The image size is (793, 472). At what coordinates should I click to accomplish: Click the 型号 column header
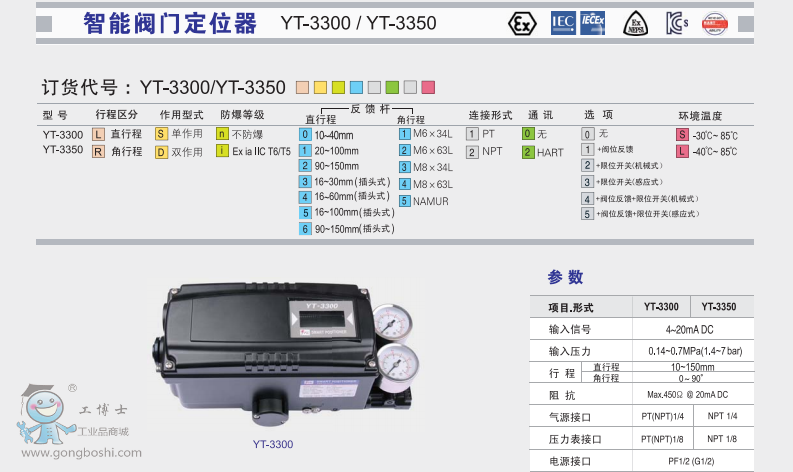[x=55, y=115]
